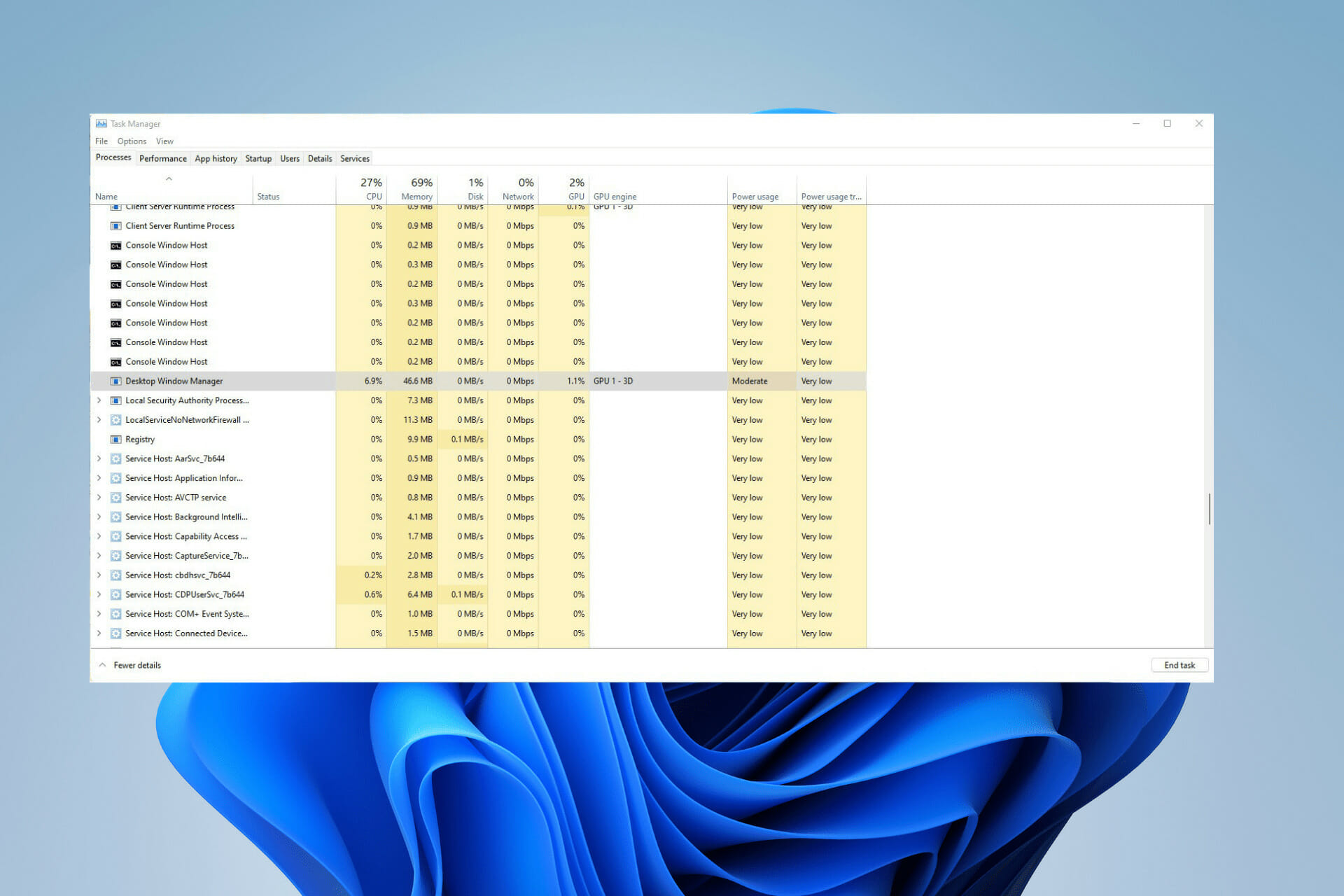Click the first Console Window Host icon
Image resolution: width=1344 pixels, height=896 pixels.
(116, 245)
